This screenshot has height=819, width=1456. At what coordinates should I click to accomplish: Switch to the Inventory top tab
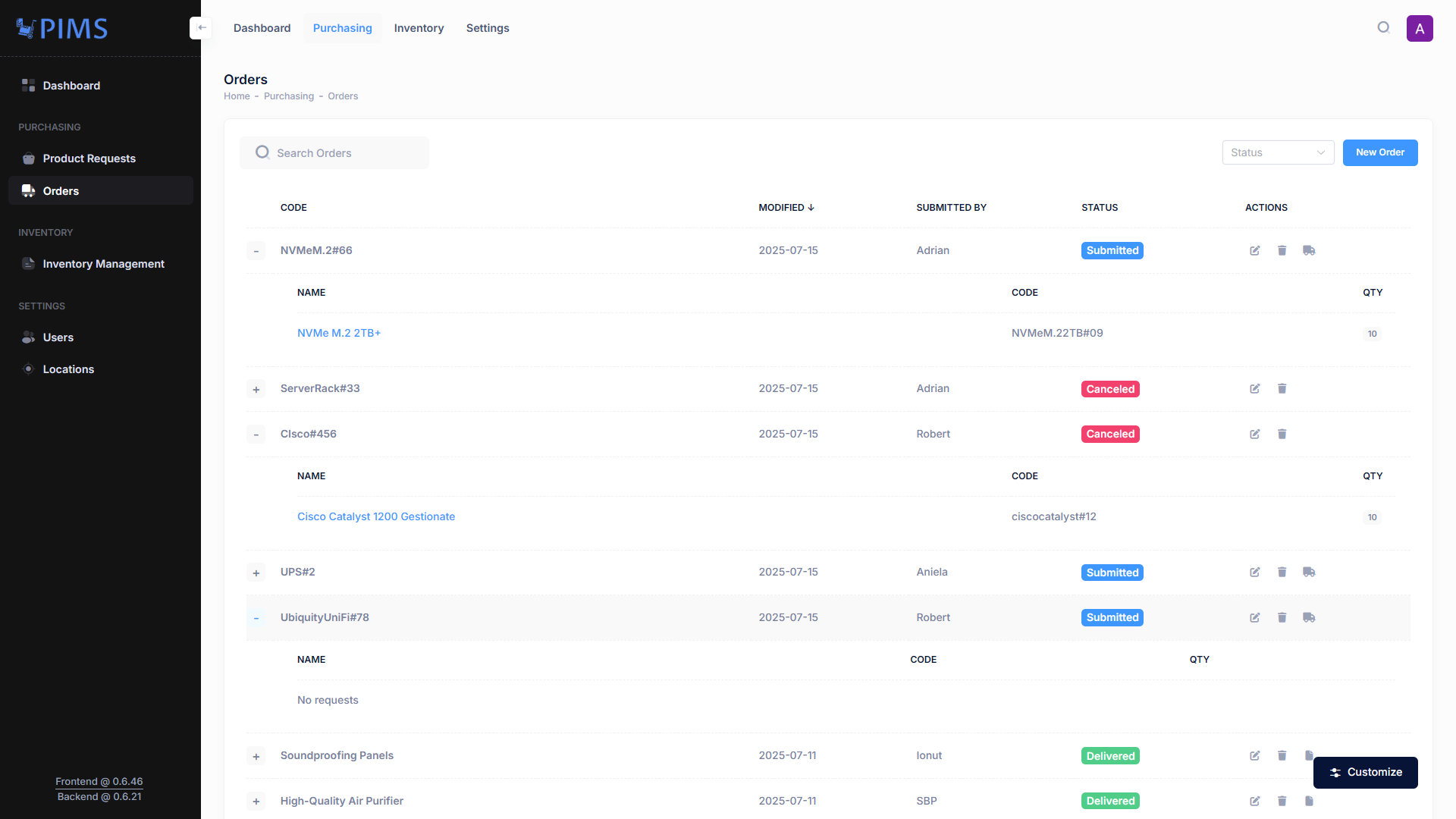(419, 28)
